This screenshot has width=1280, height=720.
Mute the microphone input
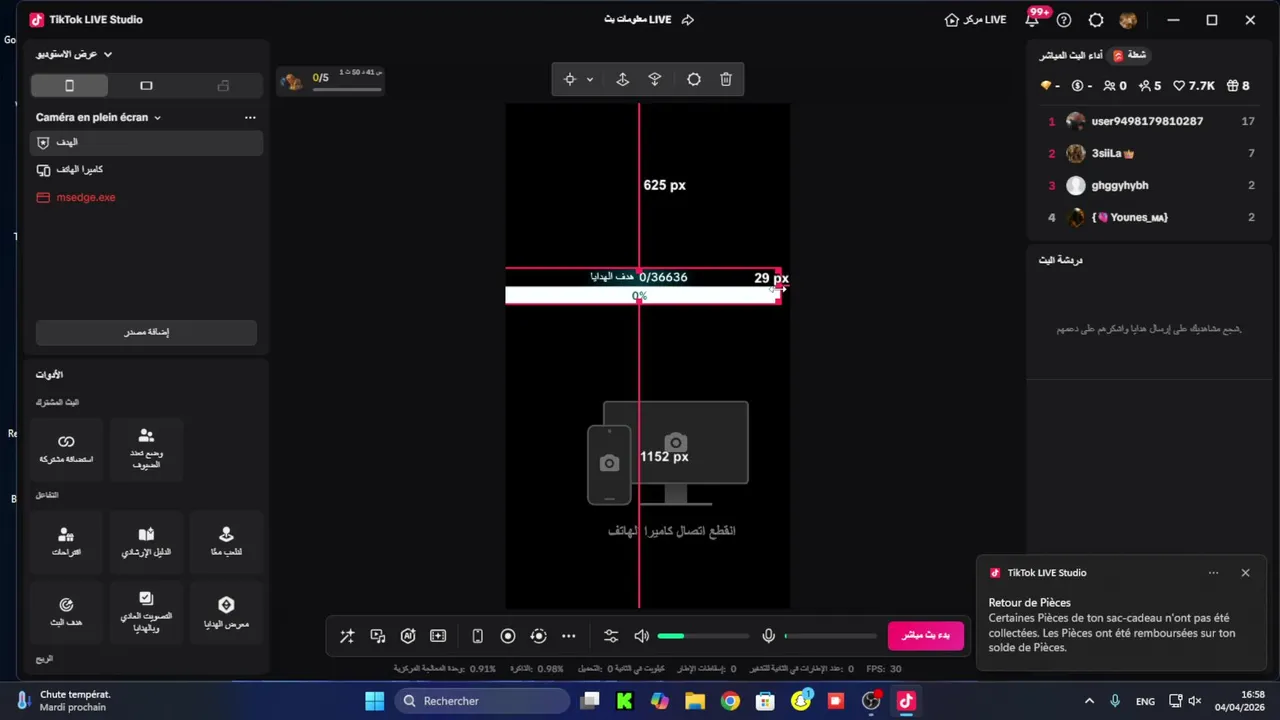point(768,636)
